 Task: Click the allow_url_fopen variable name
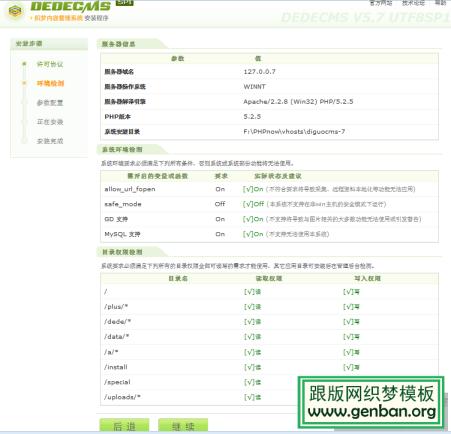130,189
